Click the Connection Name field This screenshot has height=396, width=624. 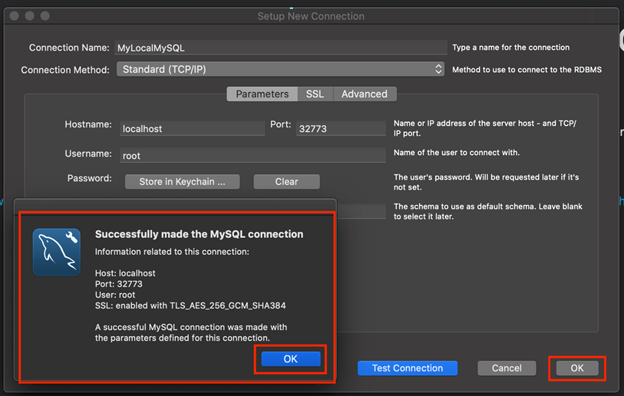(281, 48)
